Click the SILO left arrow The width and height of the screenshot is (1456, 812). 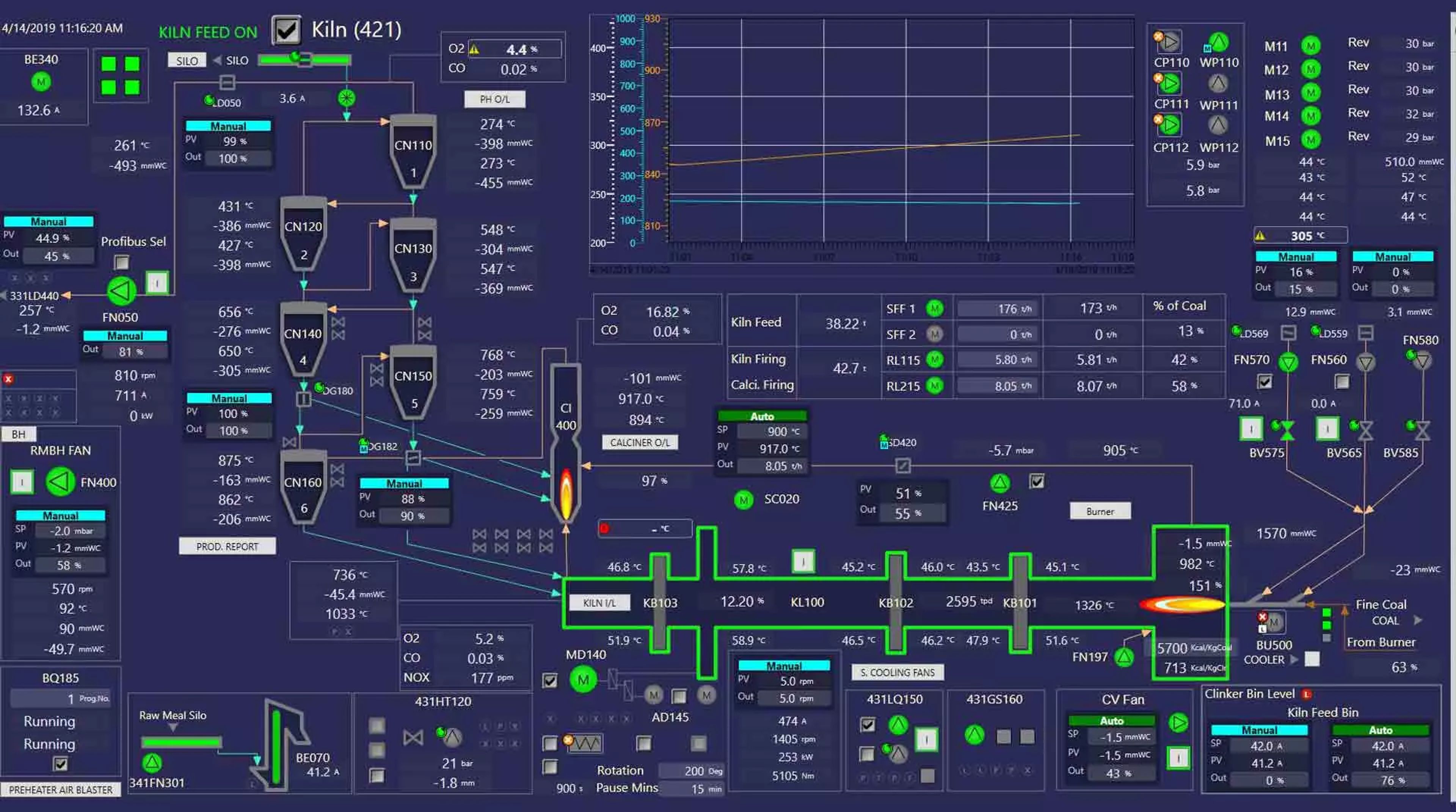click(x=217, y=60)
